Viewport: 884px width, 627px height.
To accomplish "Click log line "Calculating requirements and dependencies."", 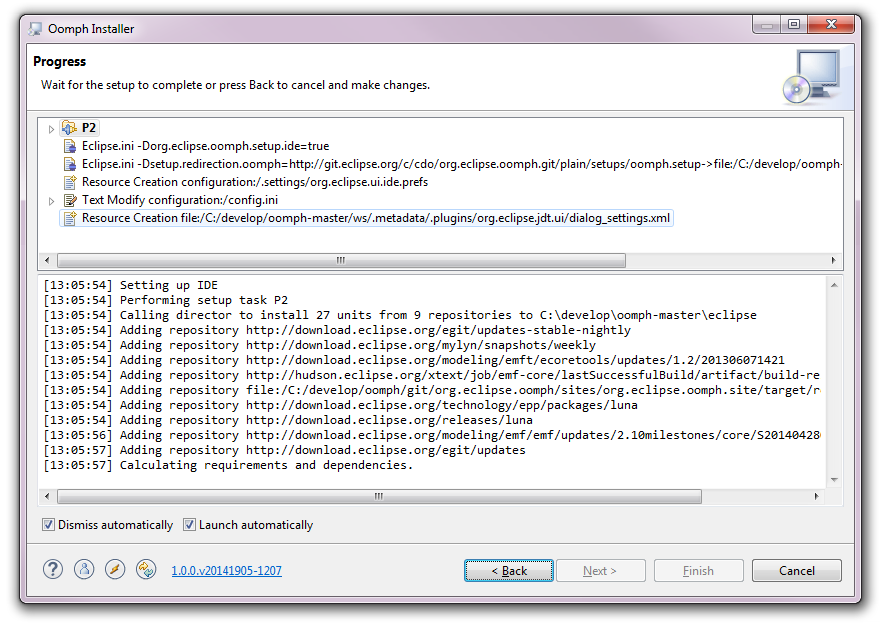I will [x=228, y=465].
